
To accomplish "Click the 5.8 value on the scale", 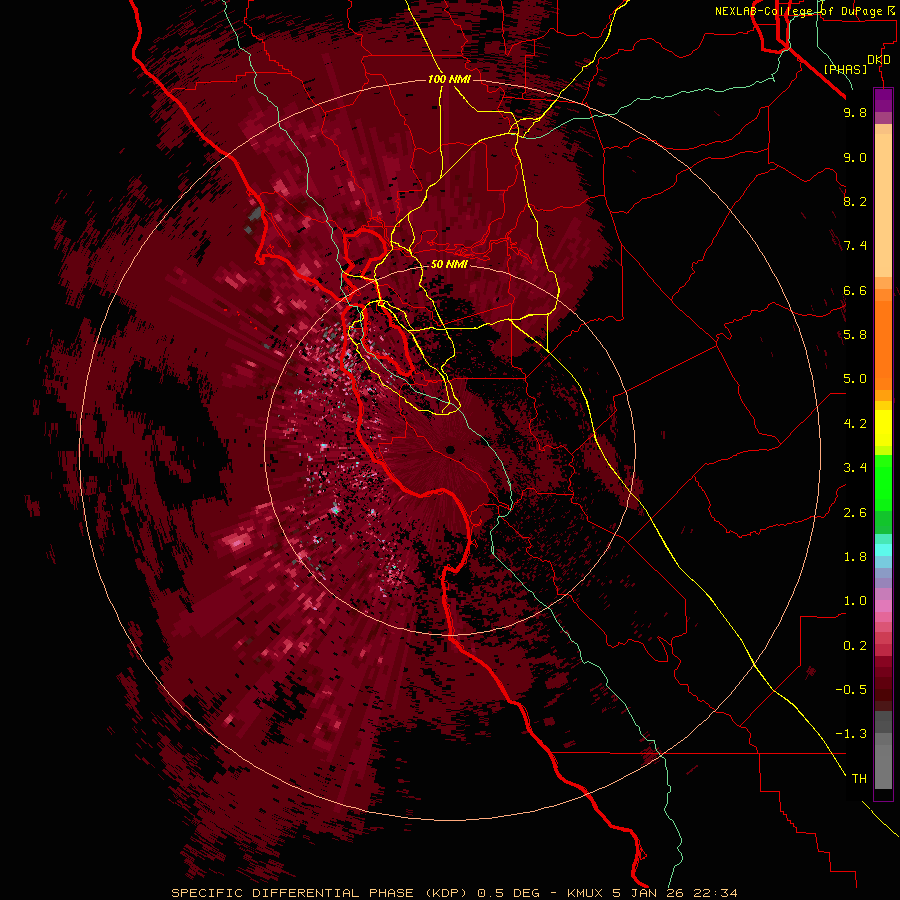I will [855, 335].
